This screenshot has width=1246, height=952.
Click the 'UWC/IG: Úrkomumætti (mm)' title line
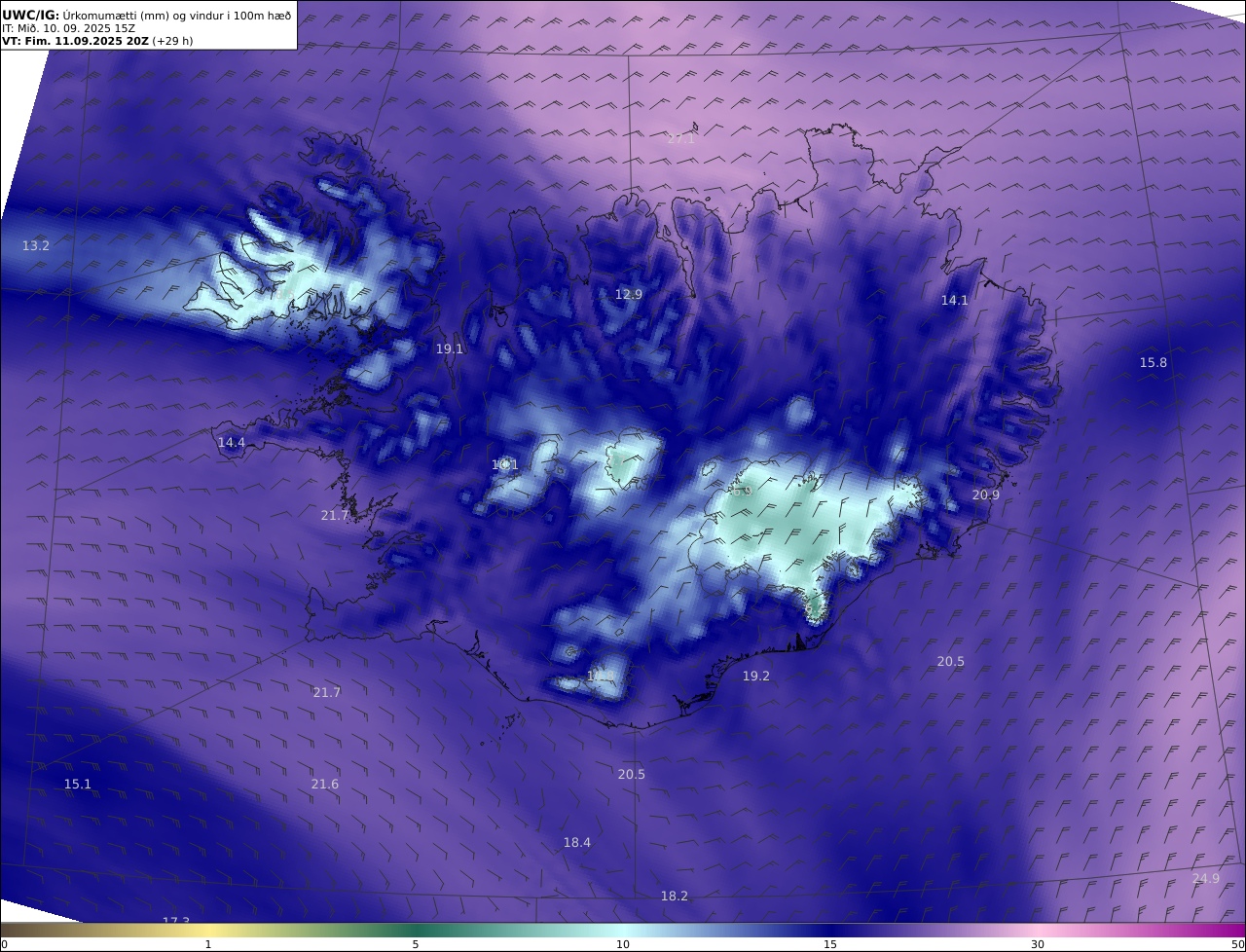click(x=146, y=15)
